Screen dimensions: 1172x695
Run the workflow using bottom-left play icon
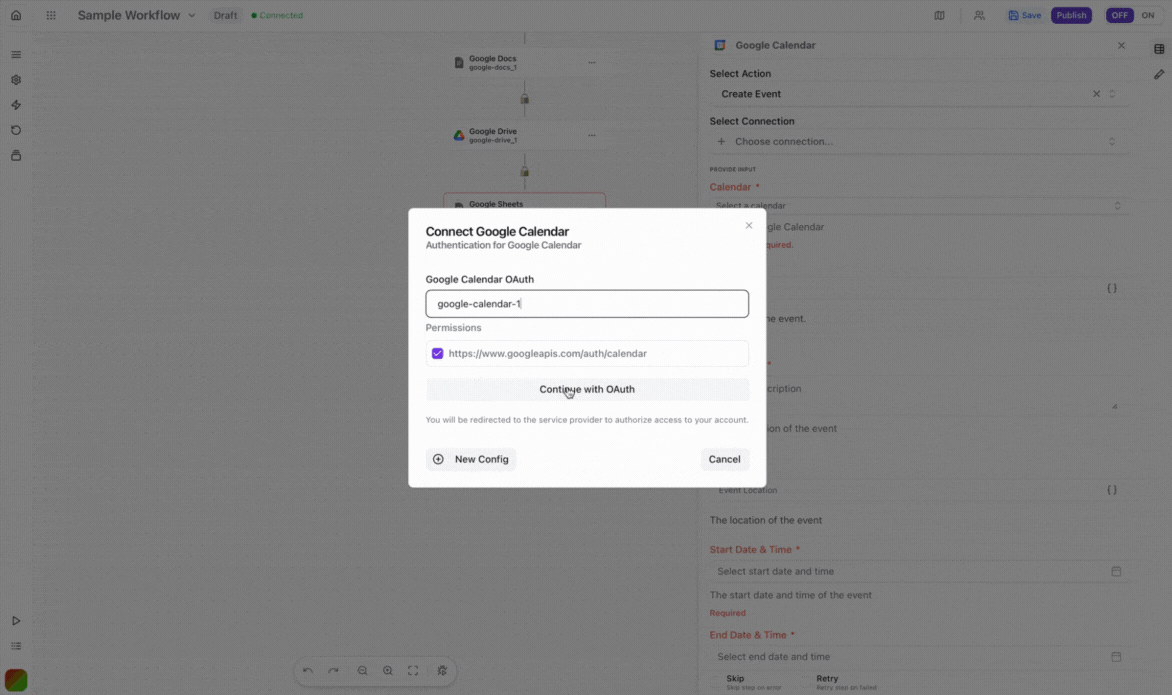16,620
